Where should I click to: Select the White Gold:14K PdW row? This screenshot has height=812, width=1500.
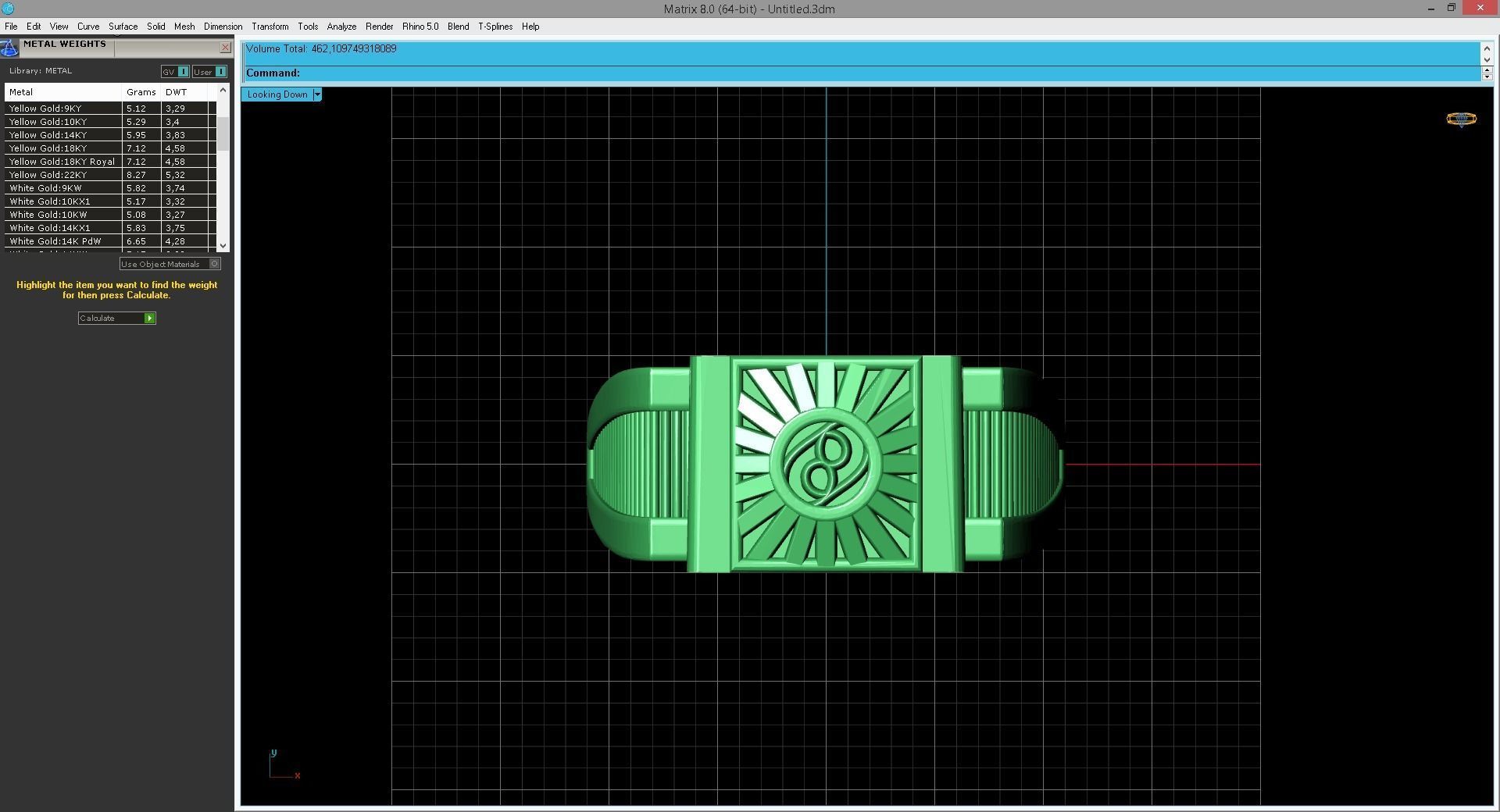click(110, 241)
